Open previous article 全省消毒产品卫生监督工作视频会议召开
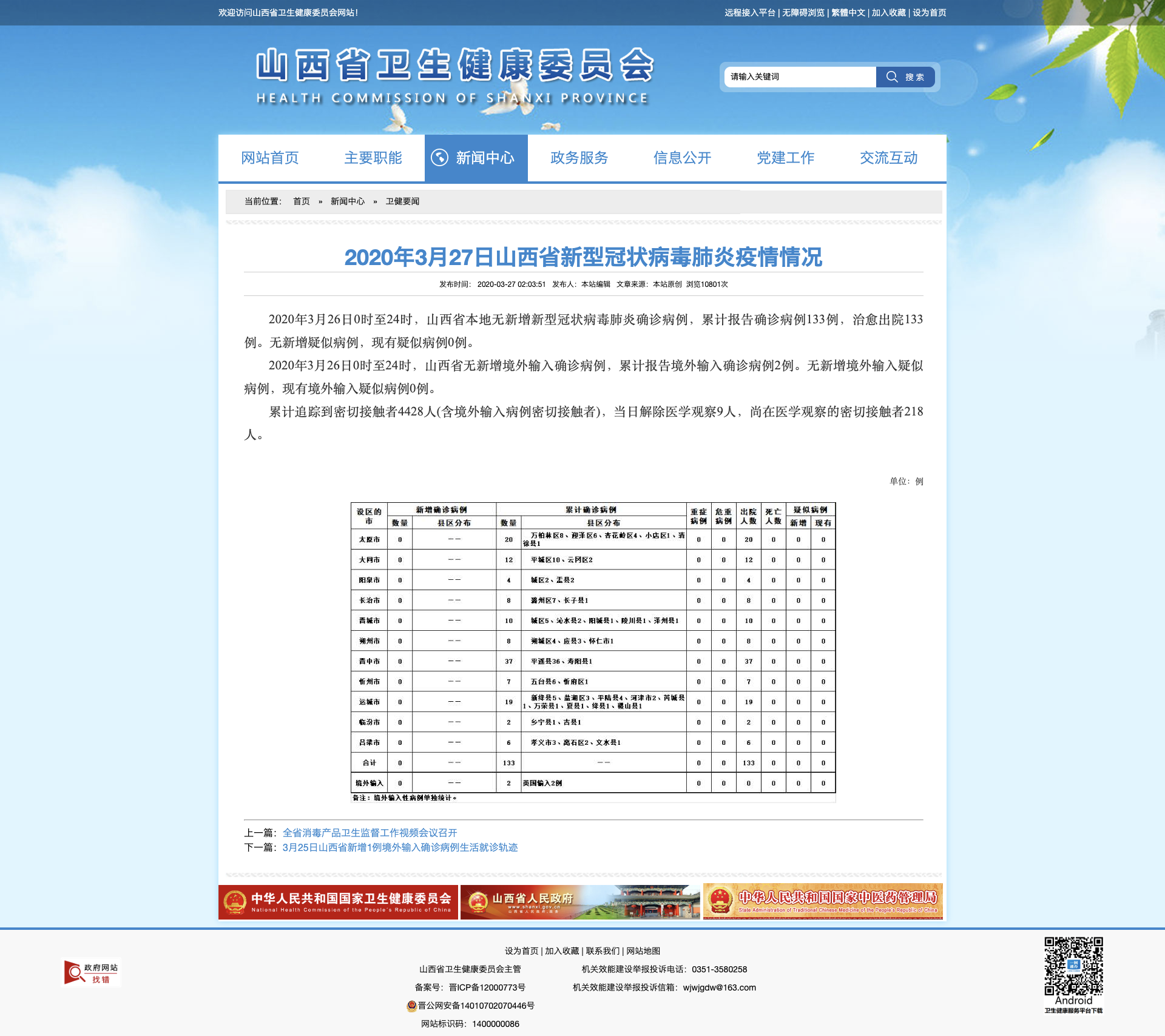 (370, 833)
